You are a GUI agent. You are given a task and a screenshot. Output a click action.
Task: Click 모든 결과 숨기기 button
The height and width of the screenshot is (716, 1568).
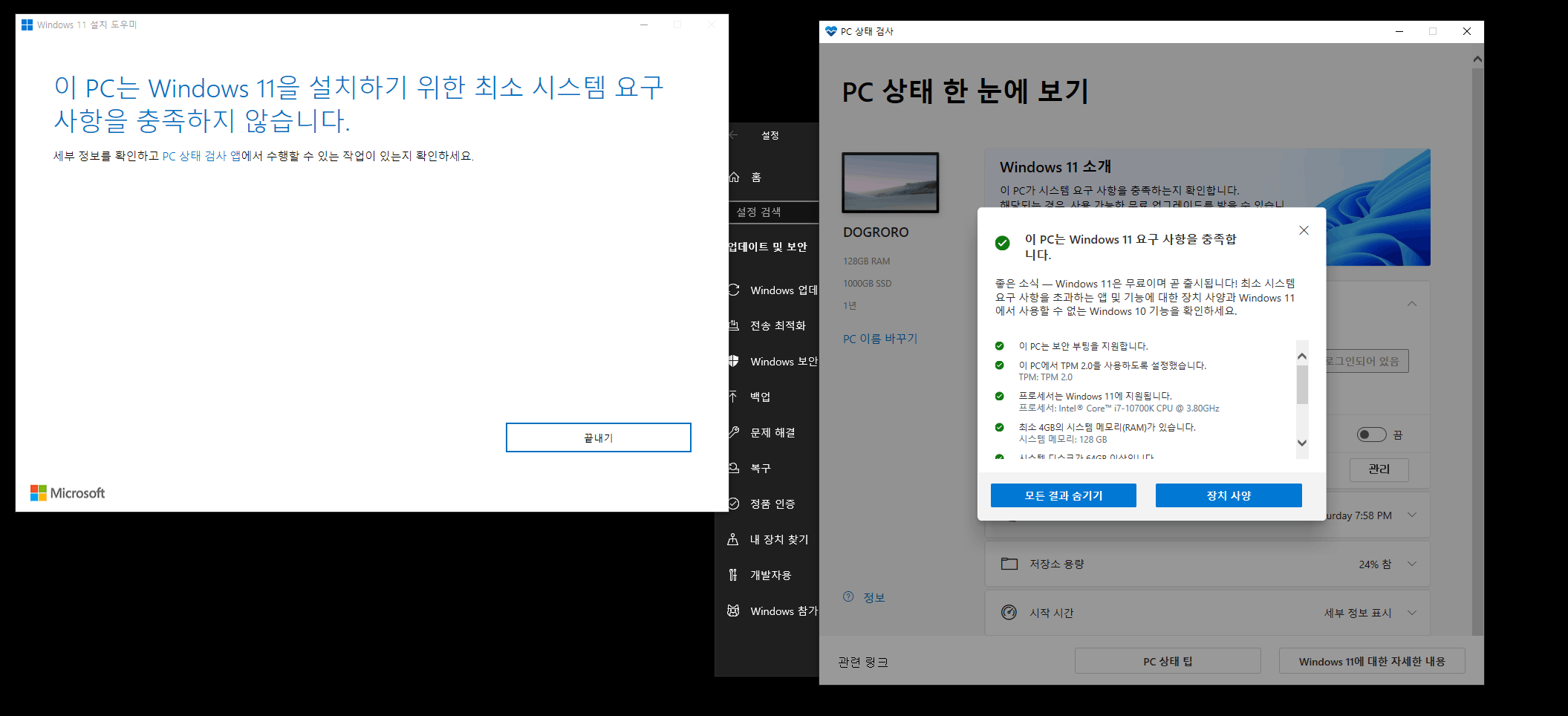tap(1064, 495)
